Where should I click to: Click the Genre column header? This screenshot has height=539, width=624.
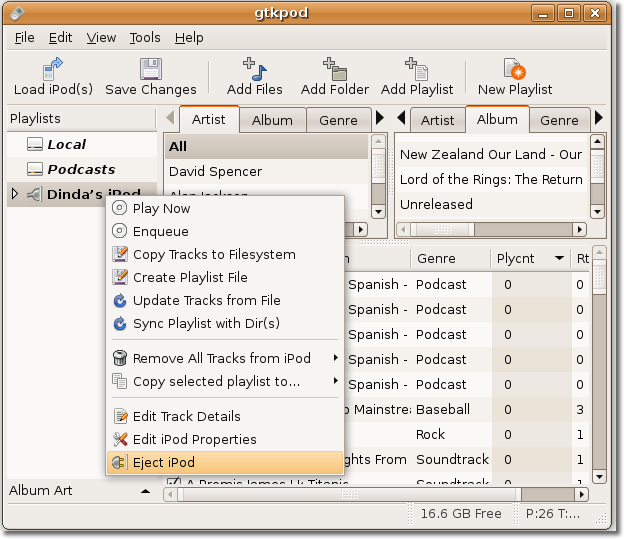pyautogui.click(x=450, y=258)
